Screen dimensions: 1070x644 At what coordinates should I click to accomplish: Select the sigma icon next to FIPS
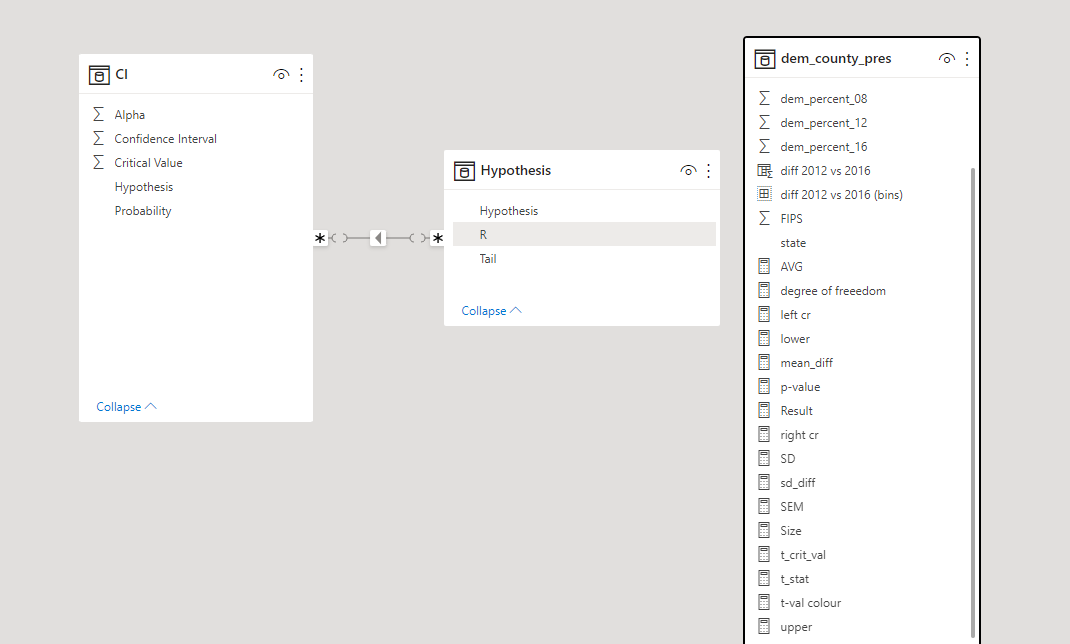765,218
